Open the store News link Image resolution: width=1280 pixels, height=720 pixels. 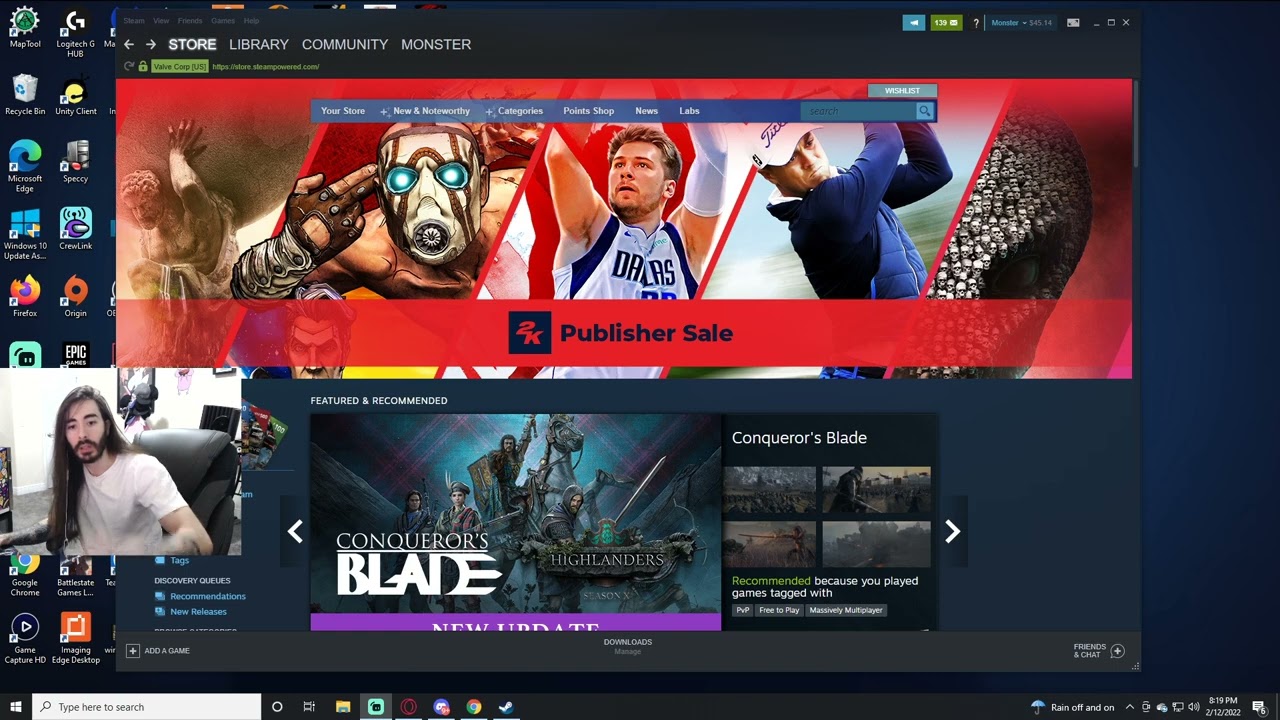pyautogui.click(x=646, y=111)
